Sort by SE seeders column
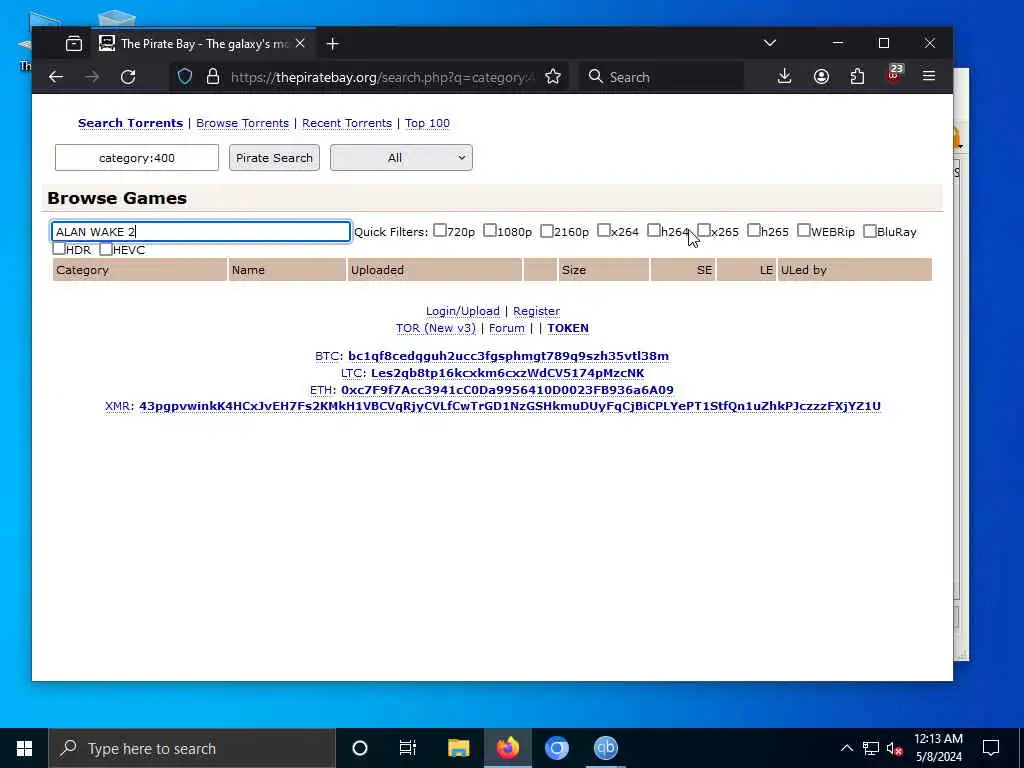1024x768 pixels. tap(683, 270)
